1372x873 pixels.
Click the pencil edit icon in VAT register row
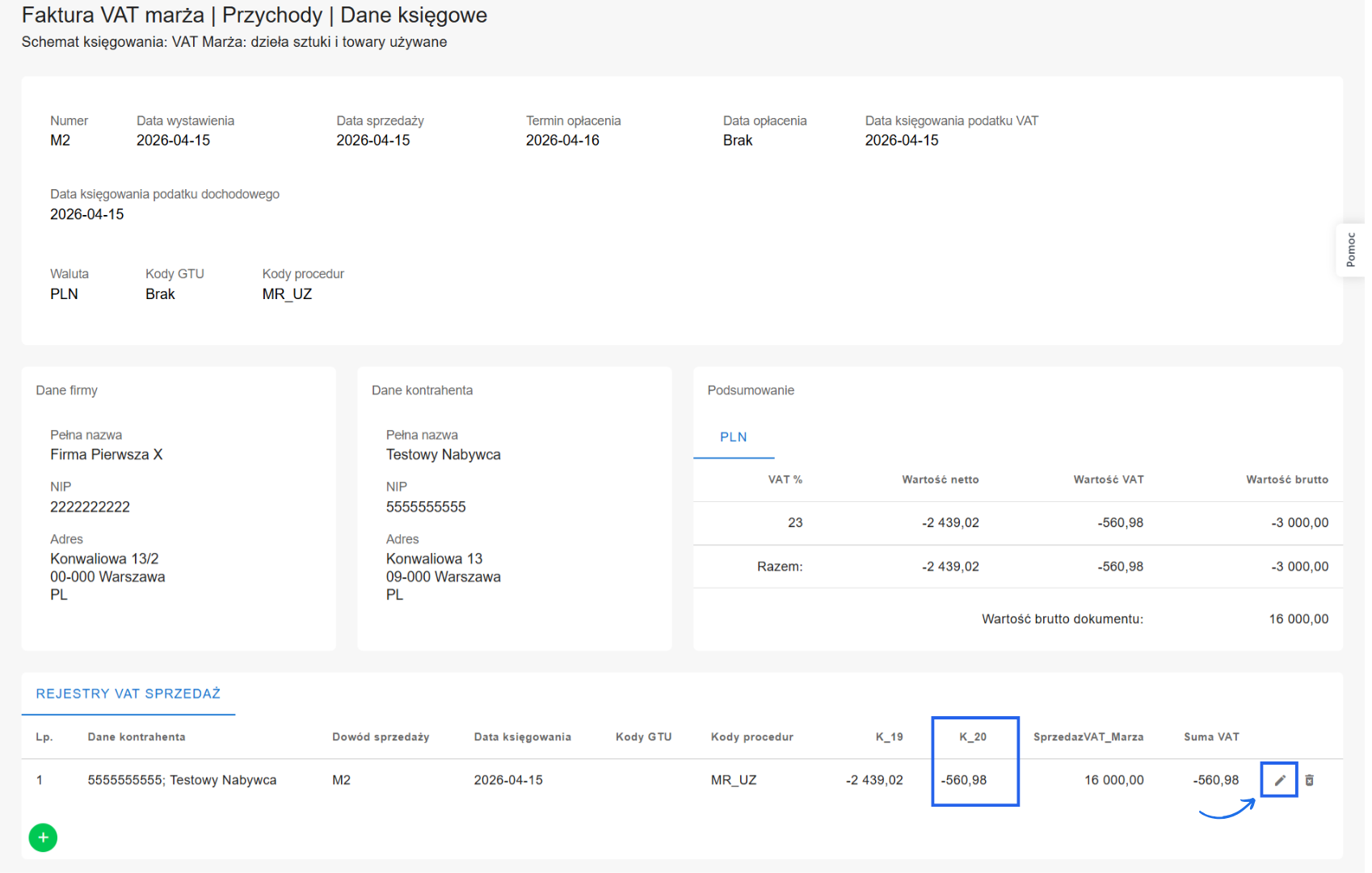pyautogui.click(x=1279, y=780)
